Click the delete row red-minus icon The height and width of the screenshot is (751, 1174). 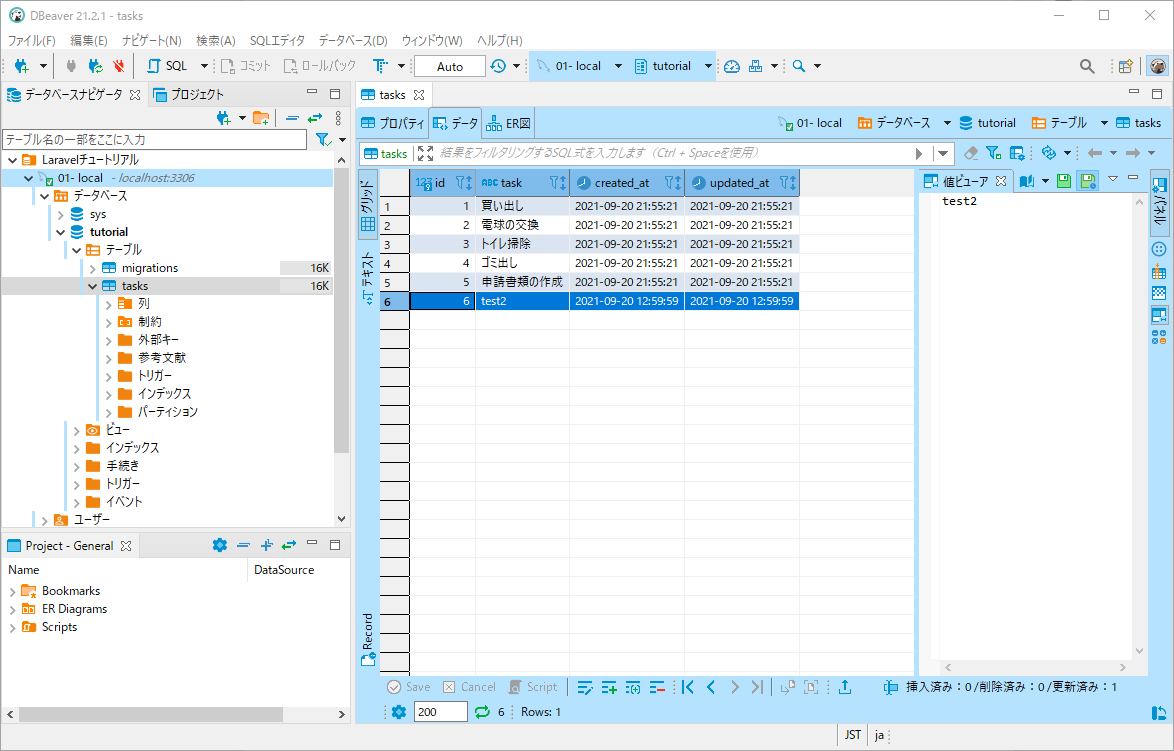point(657,687)
